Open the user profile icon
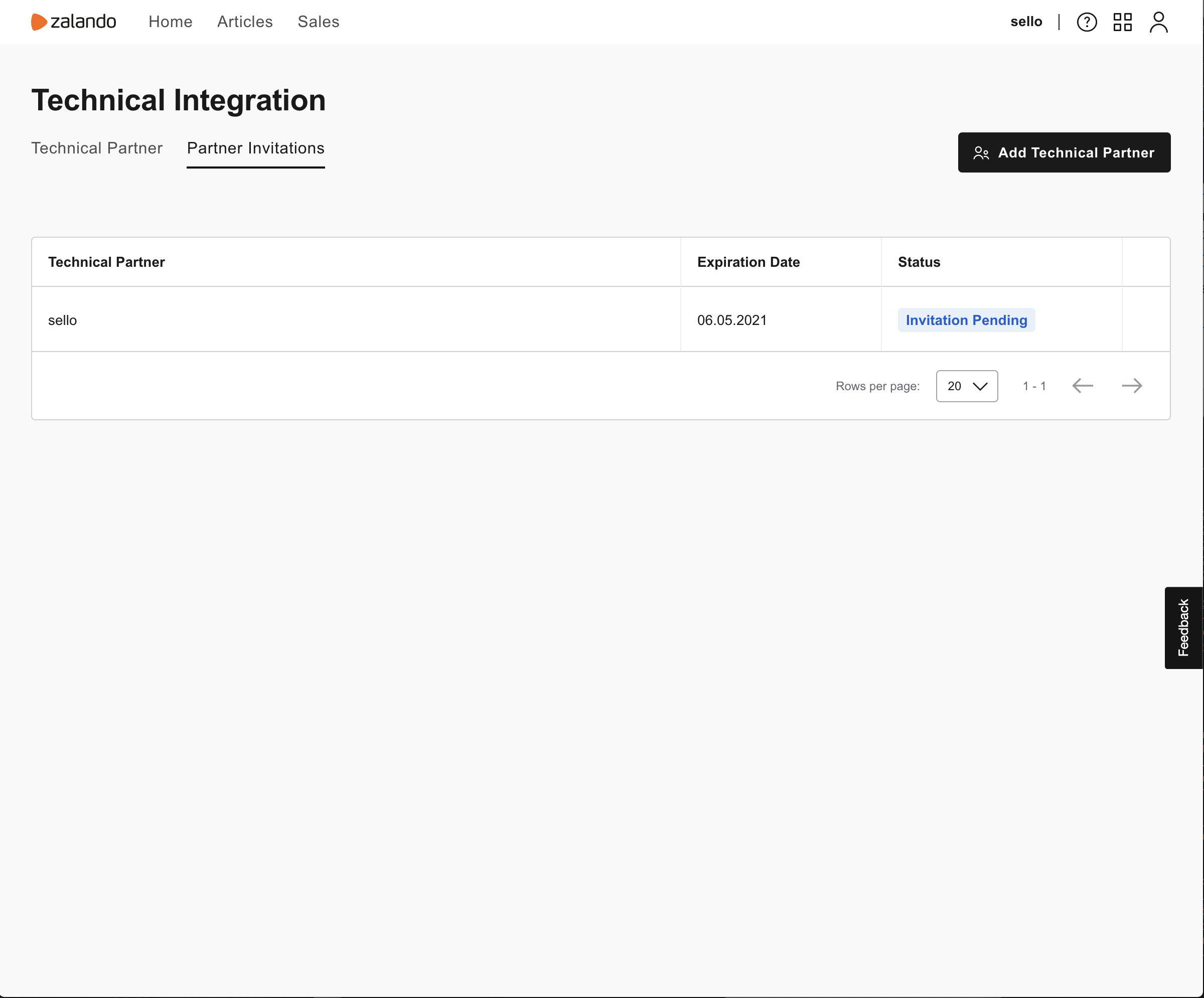This screenshot has height=998, width=1204. coord(1158,22)
